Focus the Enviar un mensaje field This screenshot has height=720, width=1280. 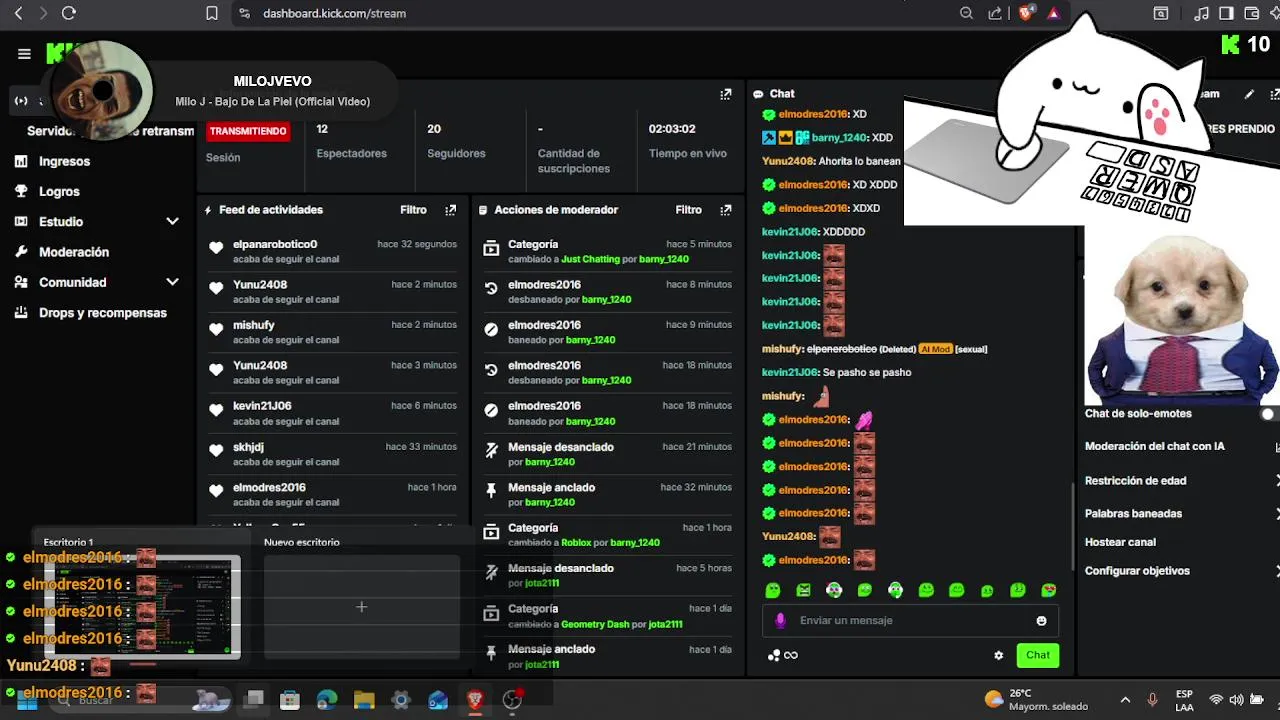[x=910, y=621]
